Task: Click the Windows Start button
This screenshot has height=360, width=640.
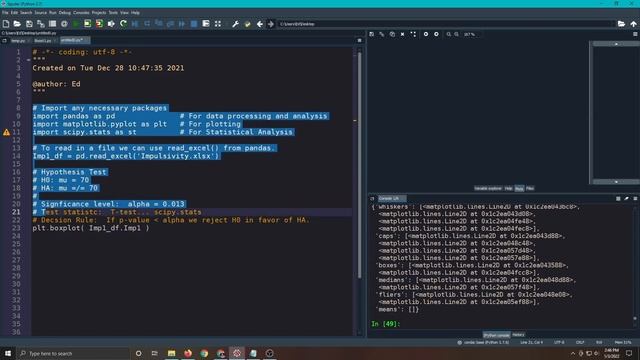Action: (7, 353)
